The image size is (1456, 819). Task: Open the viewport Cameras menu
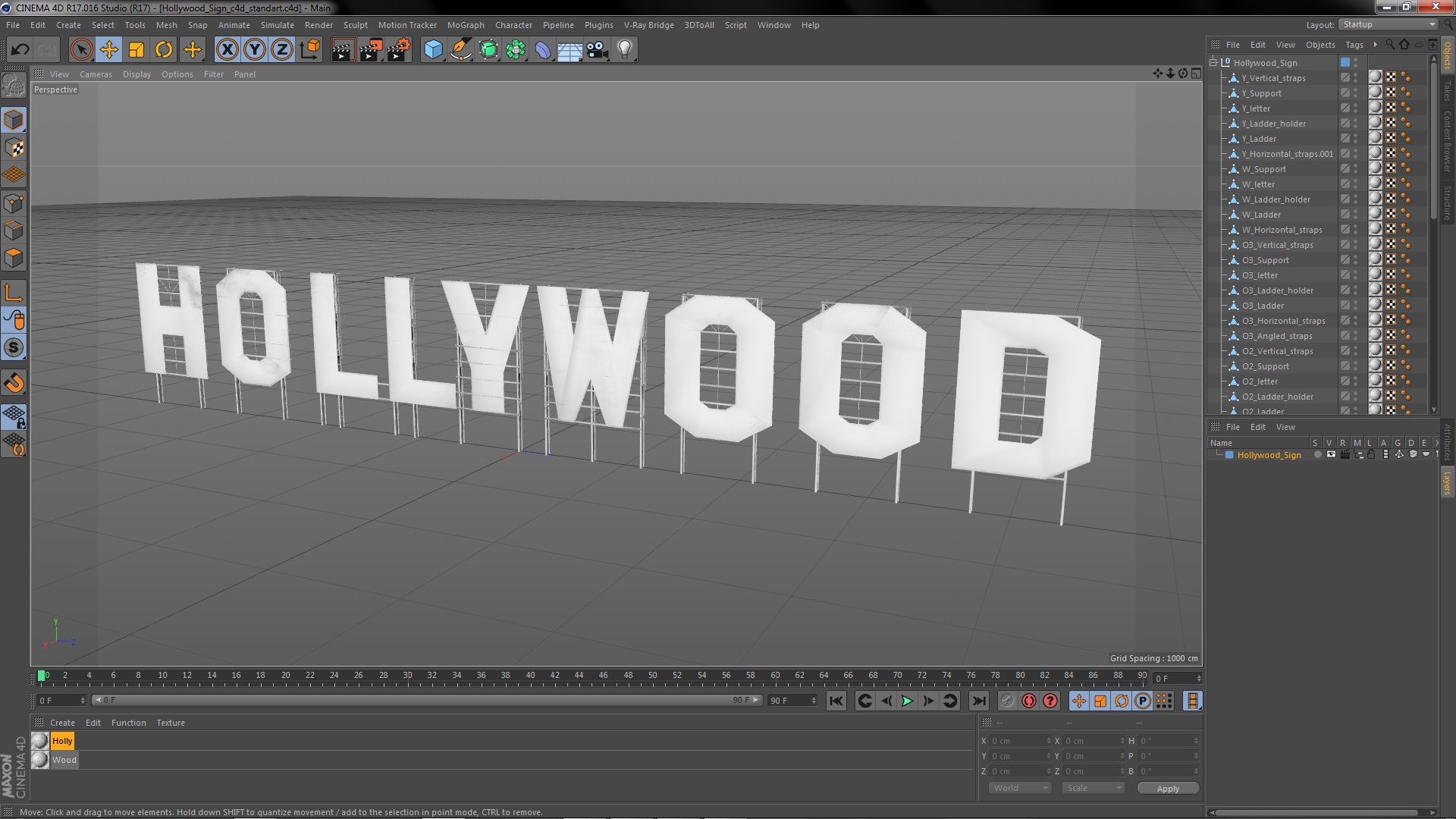coord(96,74)
